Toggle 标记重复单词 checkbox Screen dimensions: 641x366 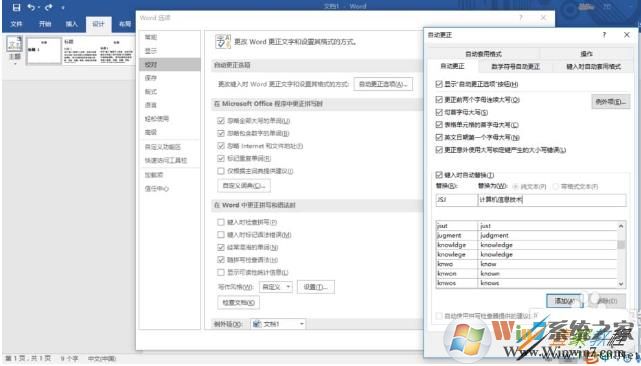[221, 158]
